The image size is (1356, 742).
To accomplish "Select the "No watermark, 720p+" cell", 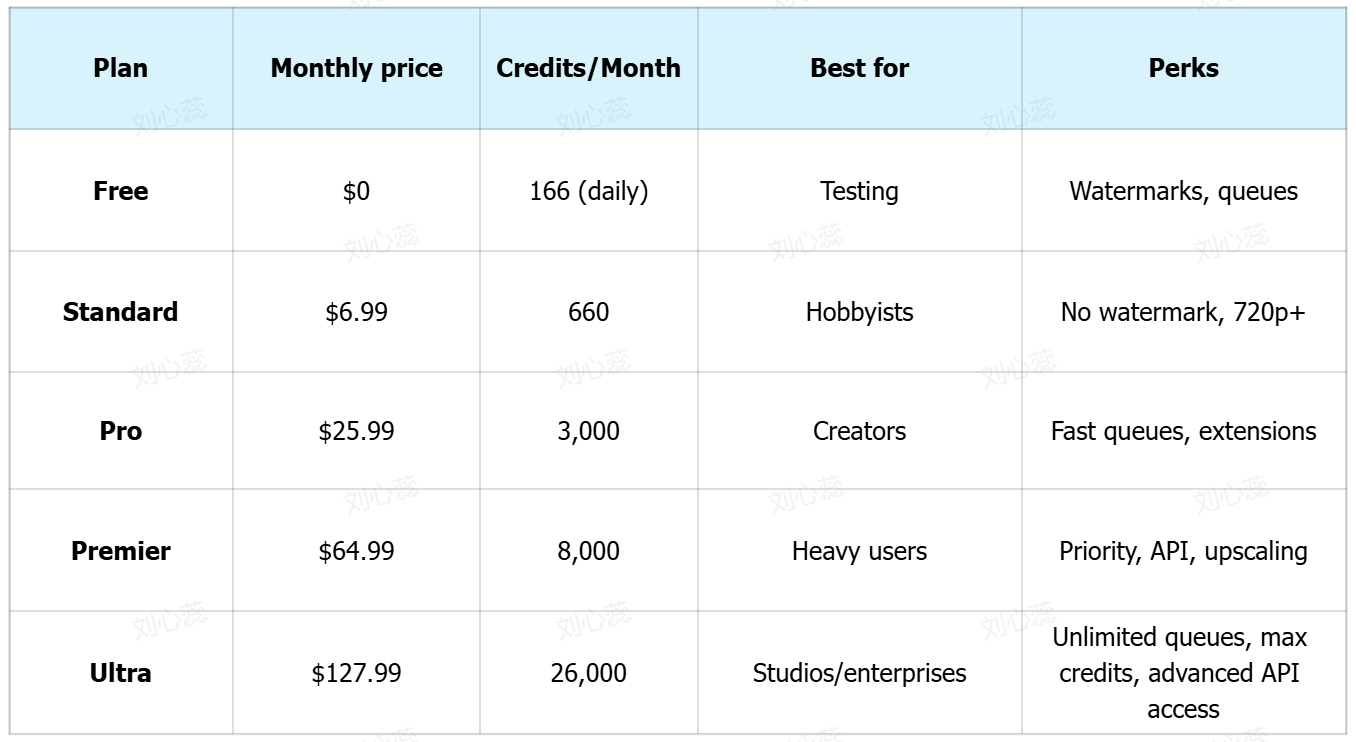I will 1183,312.
